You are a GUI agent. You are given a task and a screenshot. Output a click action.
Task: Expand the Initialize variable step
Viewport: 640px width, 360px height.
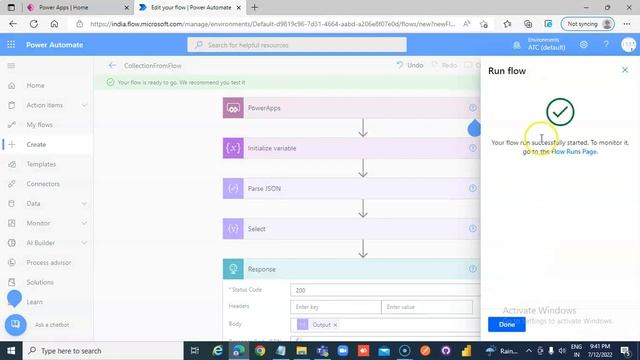351,148
